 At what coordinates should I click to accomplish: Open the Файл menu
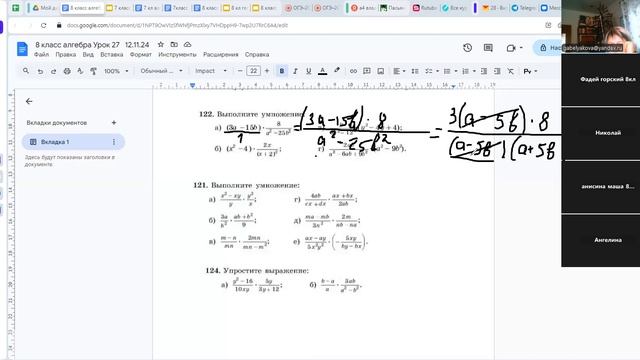point(42,54)
